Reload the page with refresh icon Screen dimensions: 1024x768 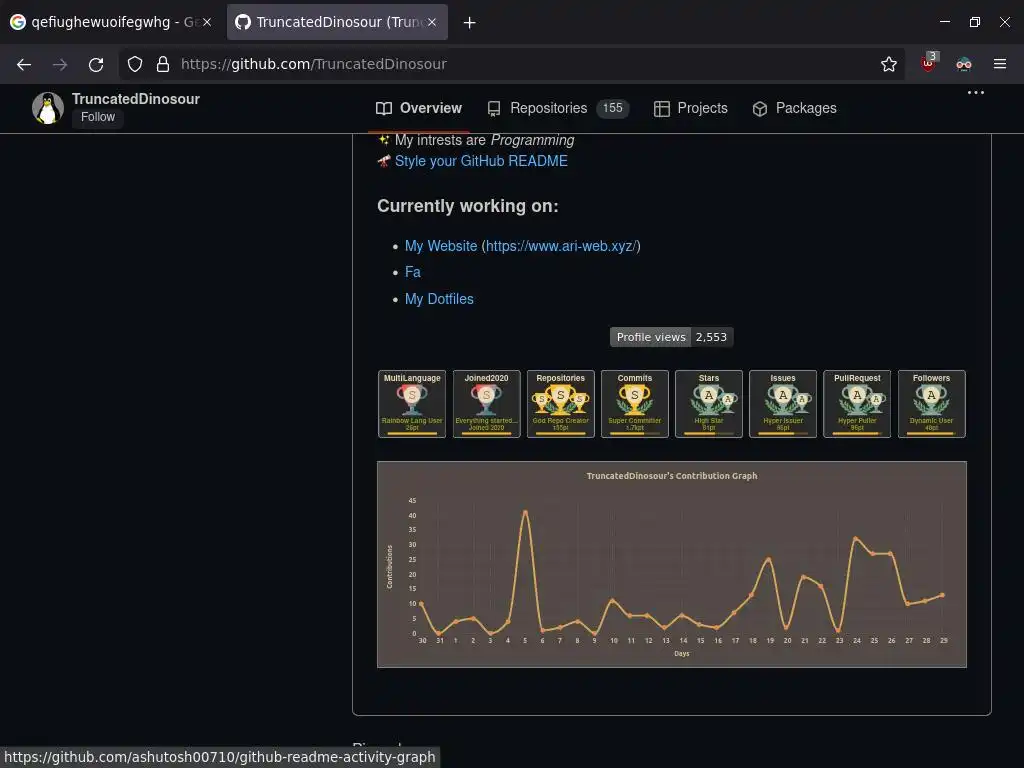point(96,64)
